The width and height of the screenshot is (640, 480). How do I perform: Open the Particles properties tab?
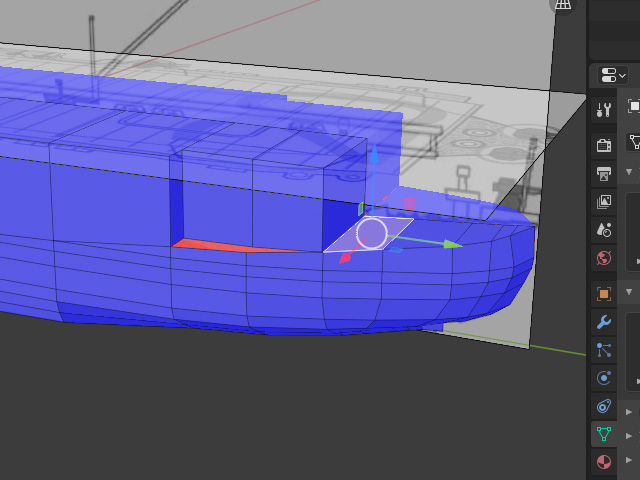604,350
